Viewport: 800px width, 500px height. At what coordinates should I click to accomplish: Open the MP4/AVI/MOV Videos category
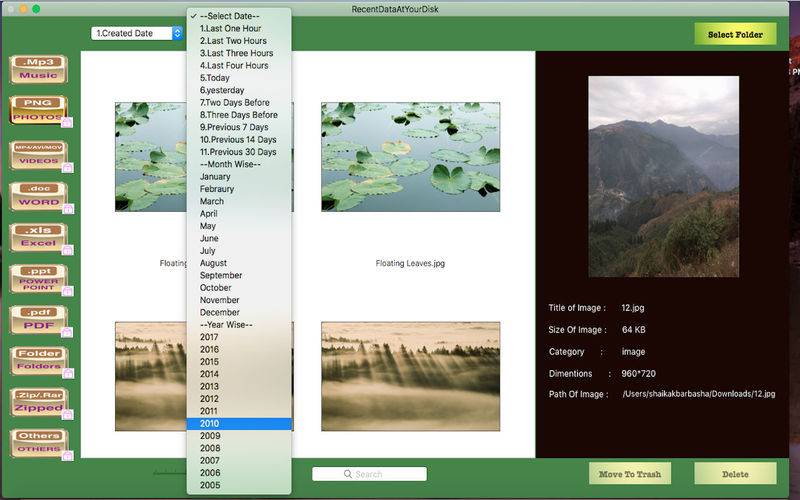click(x=39, y=155)
